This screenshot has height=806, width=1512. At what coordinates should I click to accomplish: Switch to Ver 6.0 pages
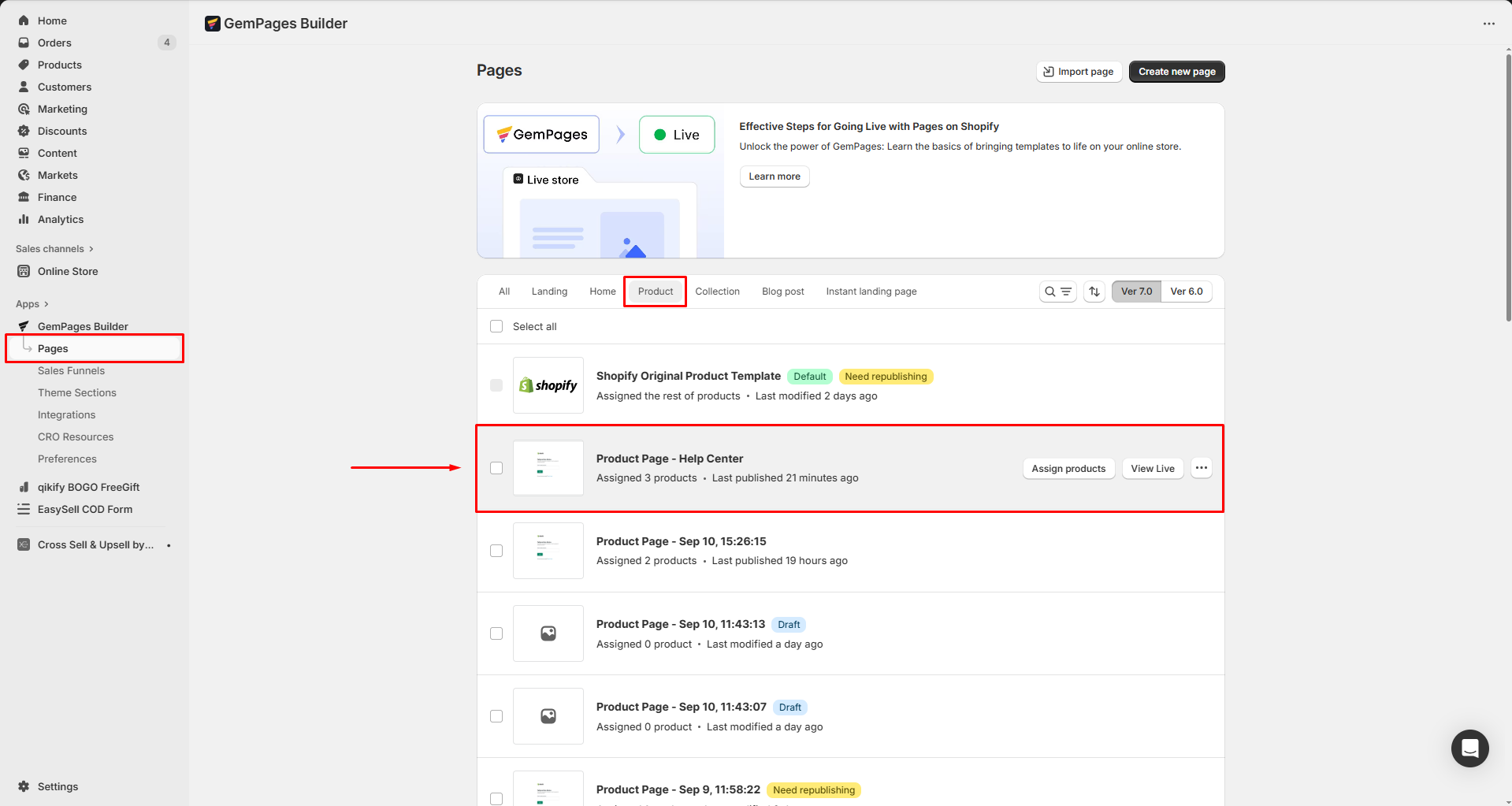[x=1186, y=292]
